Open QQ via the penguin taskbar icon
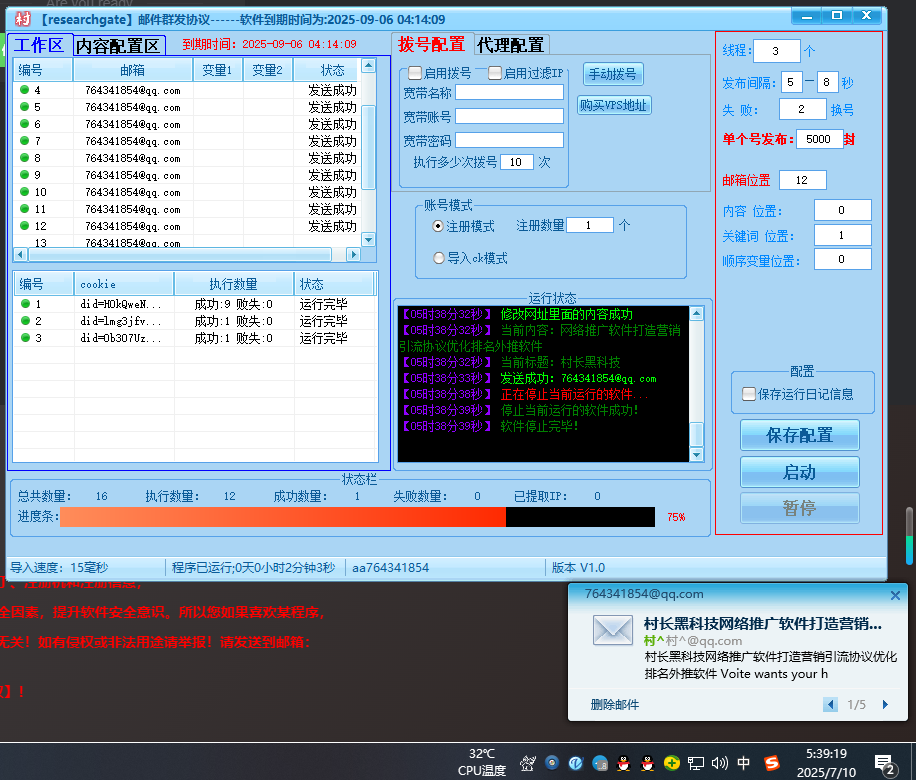Screen dimensions: 916x780 point(622,763)
